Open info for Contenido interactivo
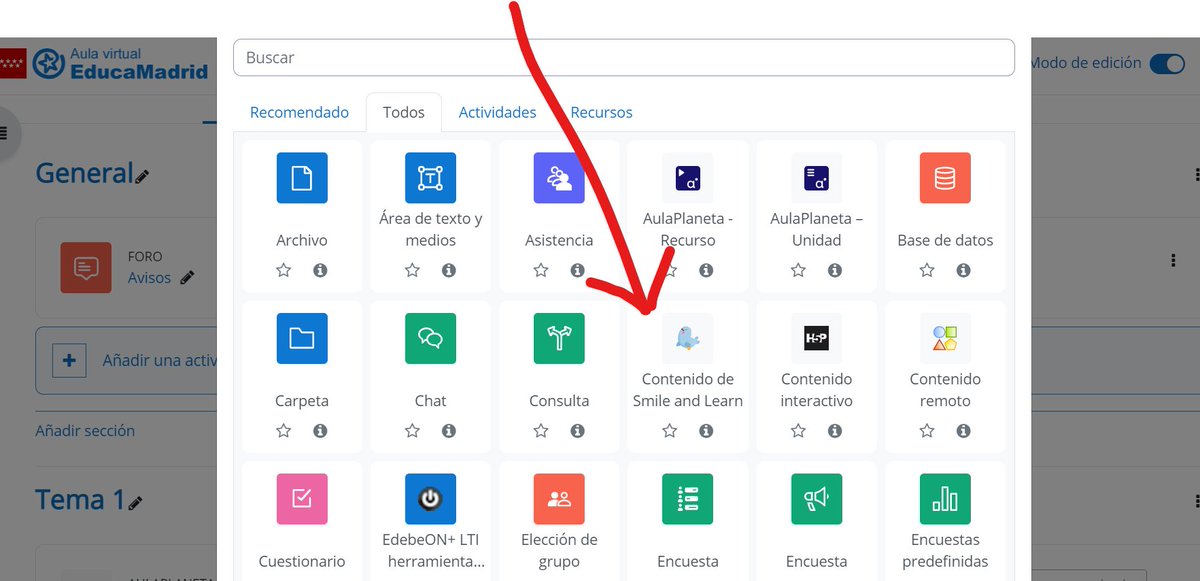1200x581 pixels. point(835,431)
